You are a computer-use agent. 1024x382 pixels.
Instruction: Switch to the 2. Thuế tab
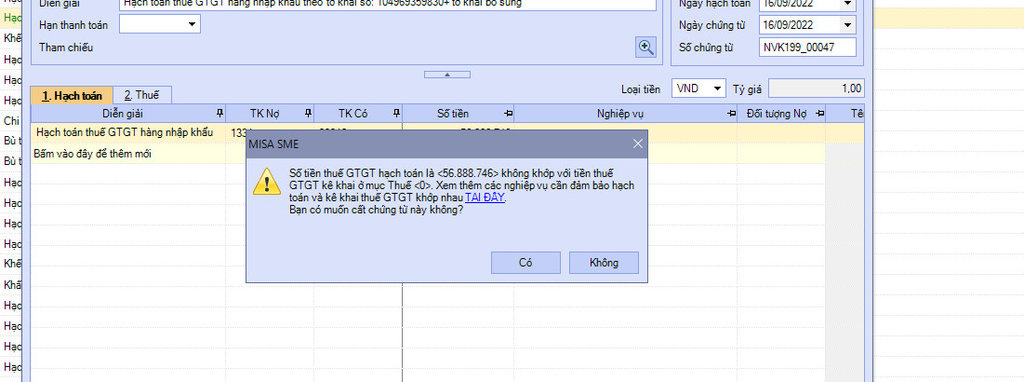142,95
